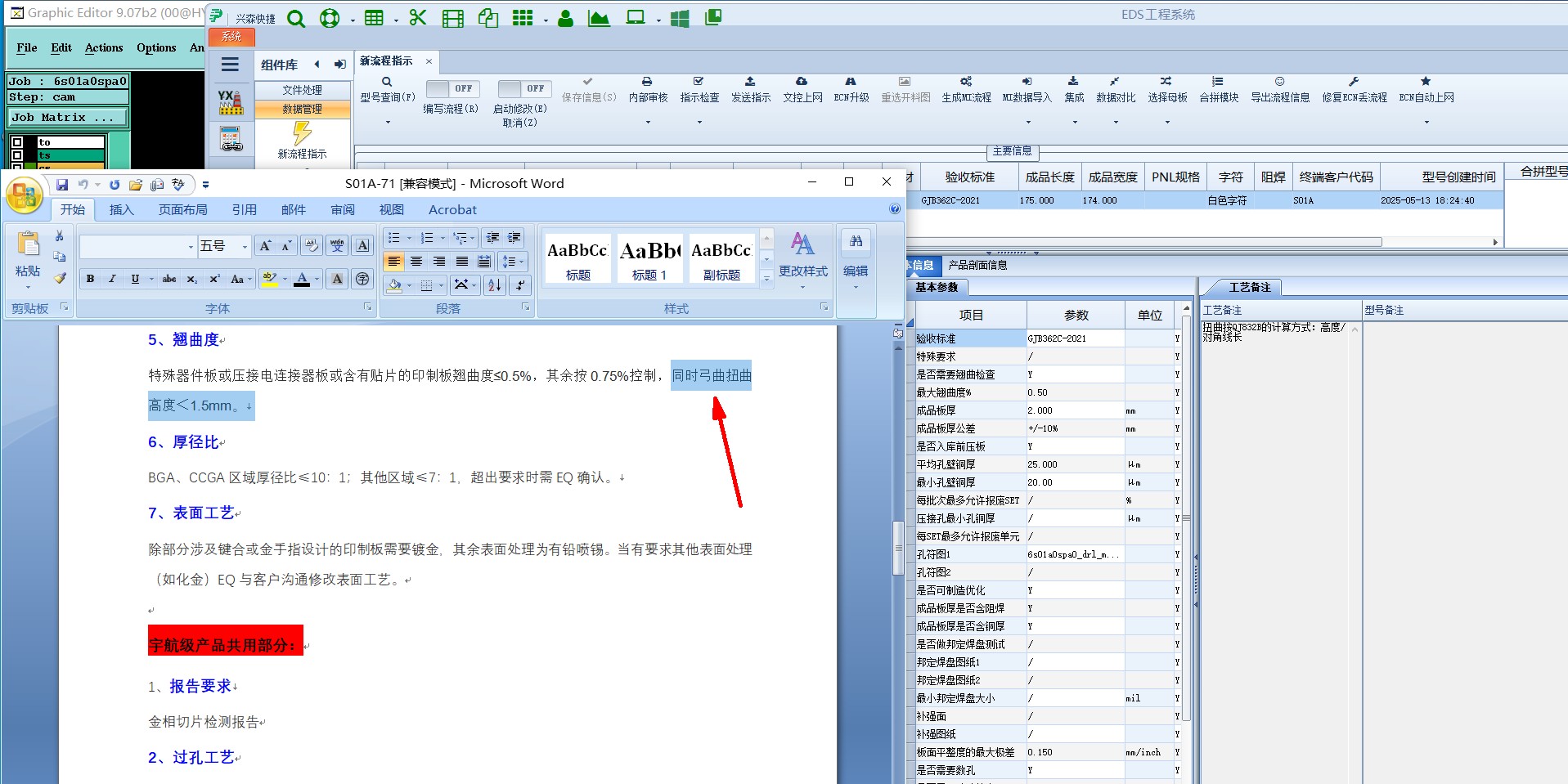The image size is (1568, 784).
Task: Open the Word font name combo box dropdown
Action: [191, 246]
